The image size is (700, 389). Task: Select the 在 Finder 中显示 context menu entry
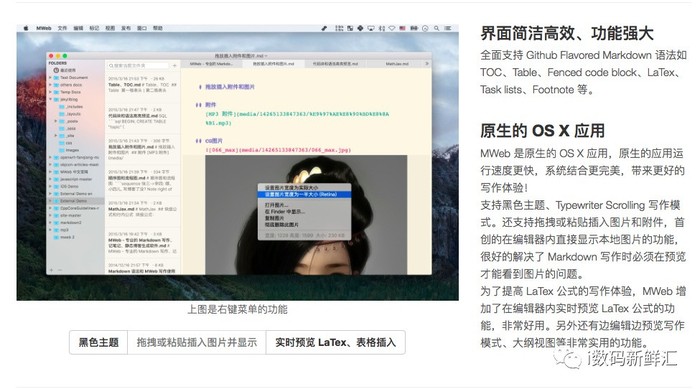pyautogui.click(x=285, y=211)
